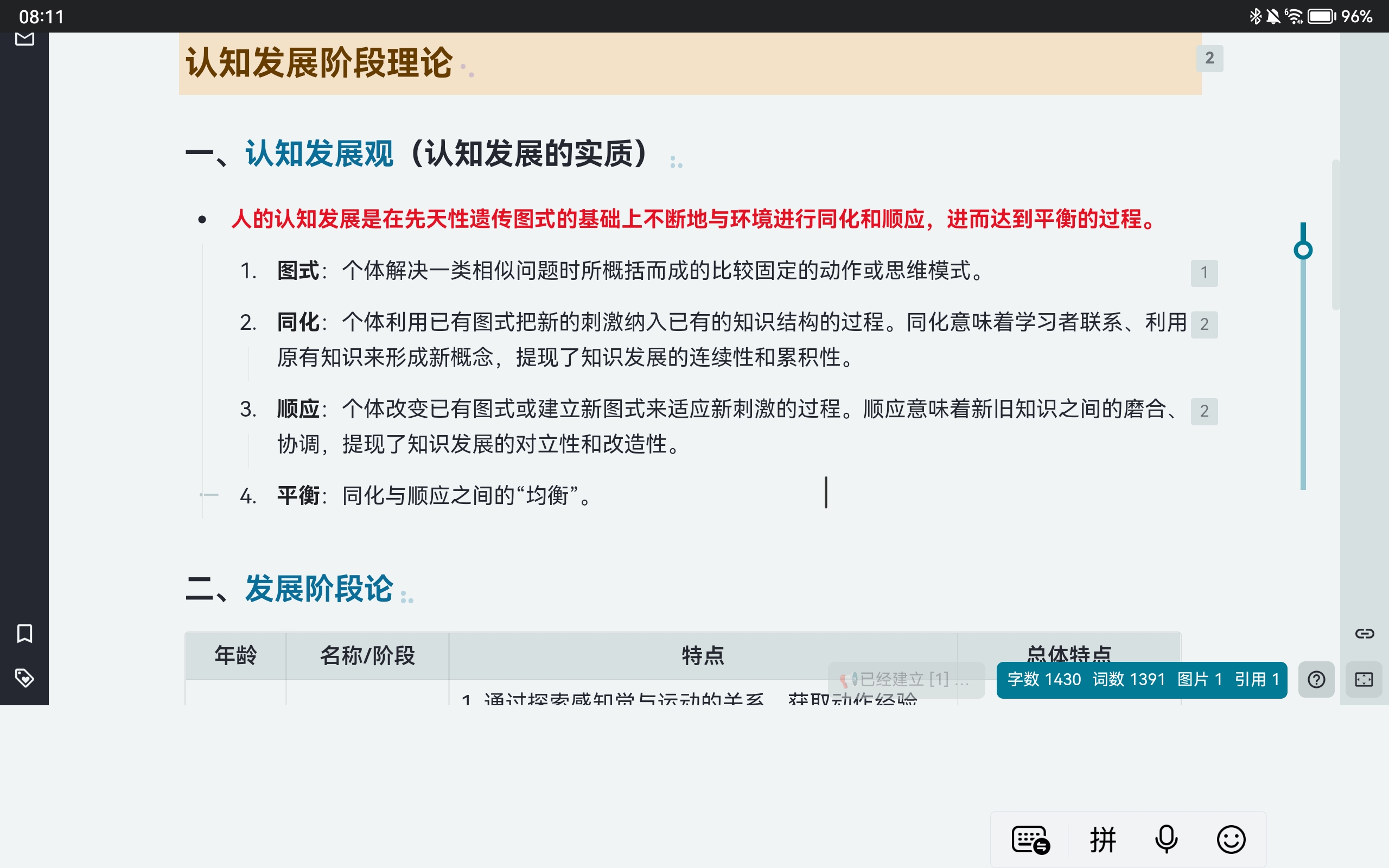Click the block dots after title 认知发展阶段理论
The height and width of the screenshot is (868, 1389).
[467, 70]
